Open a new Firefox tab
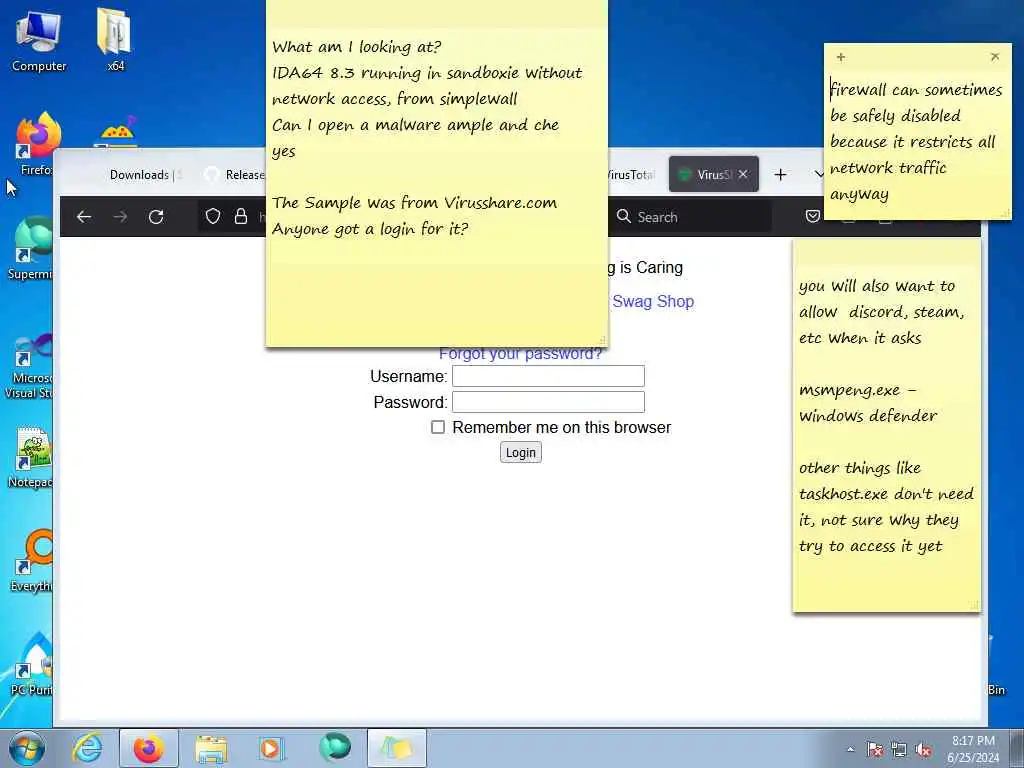Image resolution: width=1024 pixels, height=768 pixels. (780, 174)
